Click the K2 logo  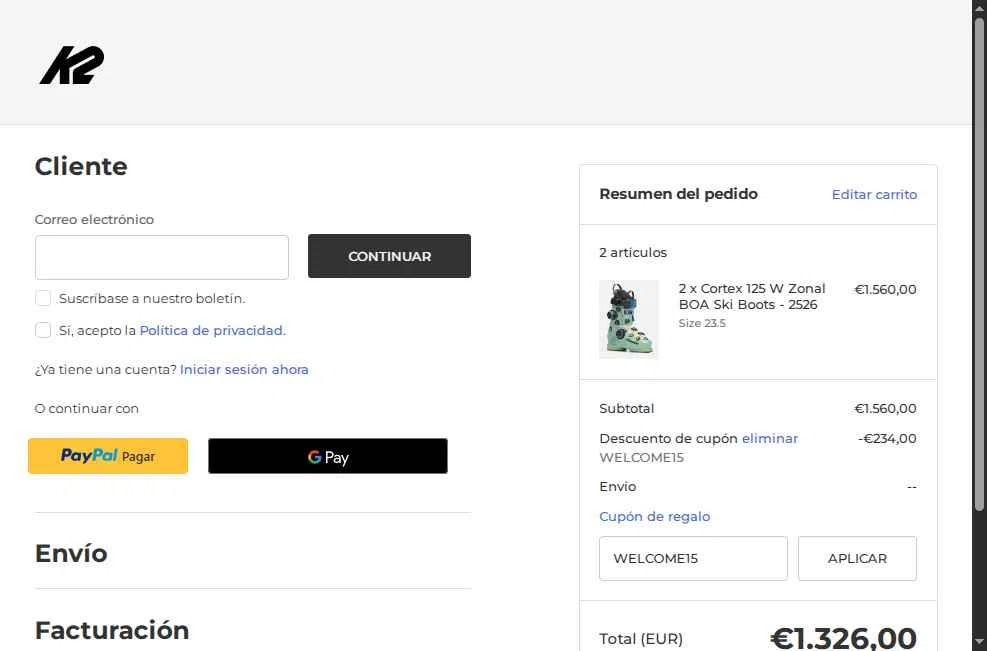(x=72, y=65)
